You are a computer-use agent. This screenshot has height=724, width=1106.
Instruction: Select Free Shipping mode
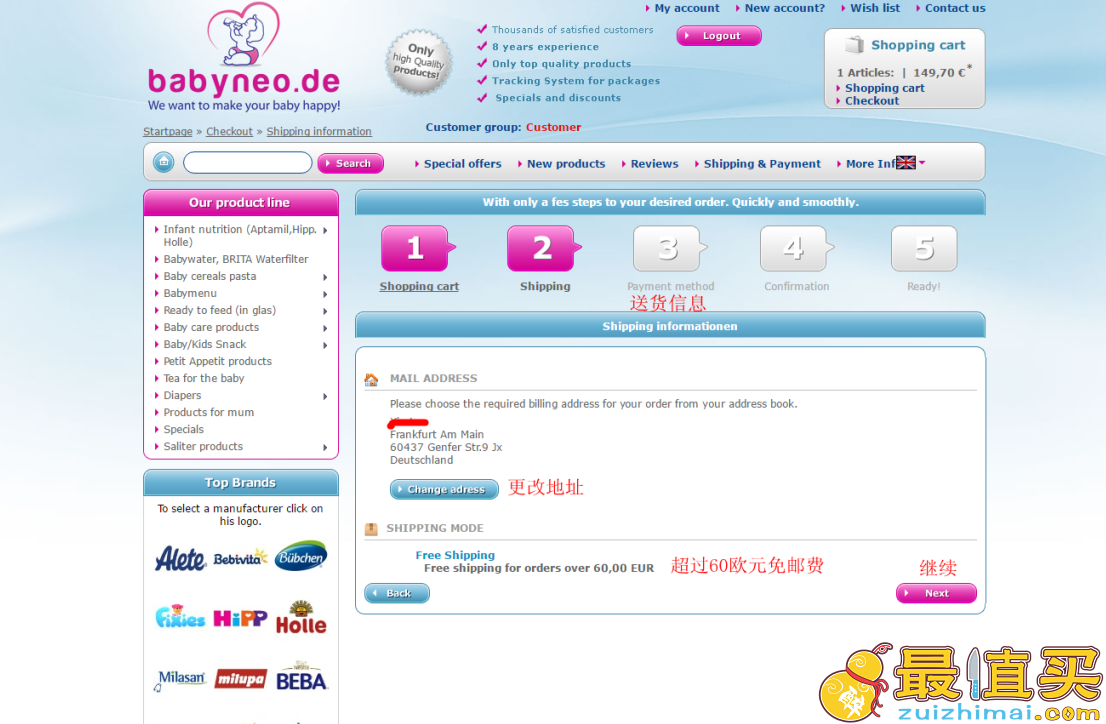point(455,555)
